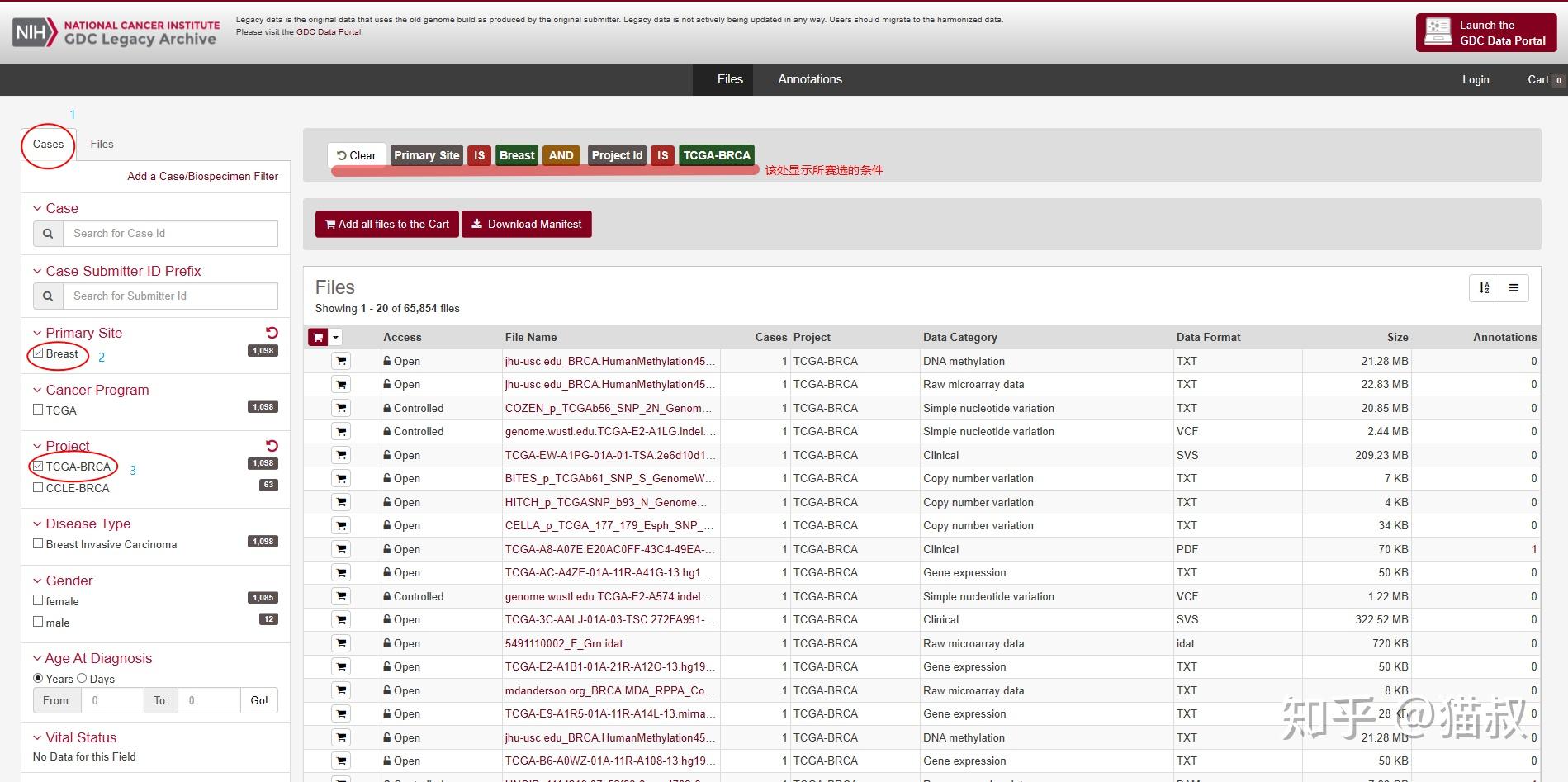Open the Annotations tab in navigation bar
The width and height of the screenshot is (1568, 782).
click(810, 79)
